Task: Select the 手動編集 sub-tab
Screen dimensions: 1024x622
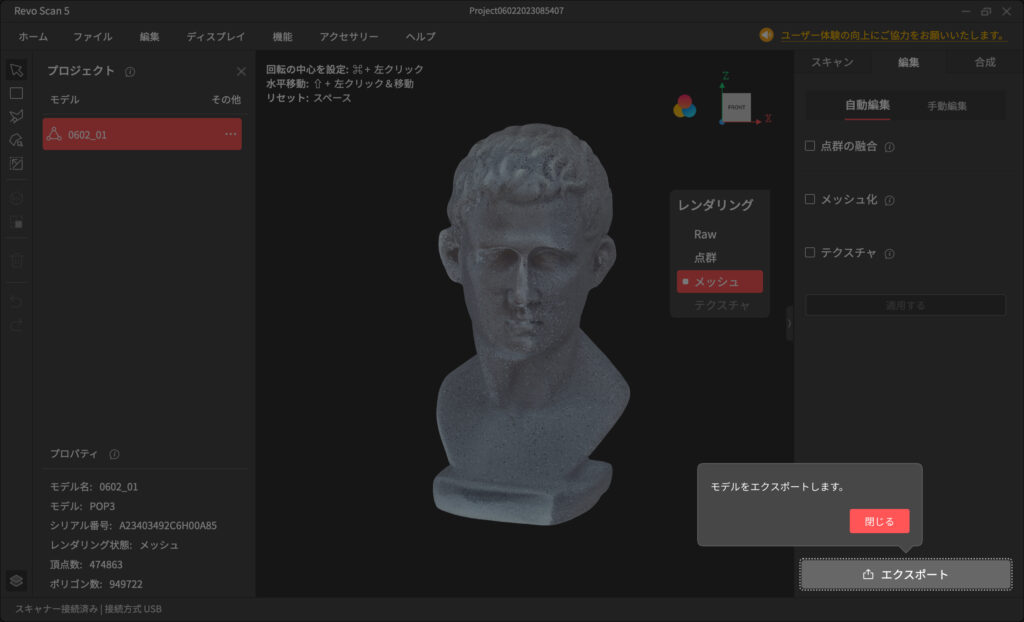Action: [x=947, y=106]
